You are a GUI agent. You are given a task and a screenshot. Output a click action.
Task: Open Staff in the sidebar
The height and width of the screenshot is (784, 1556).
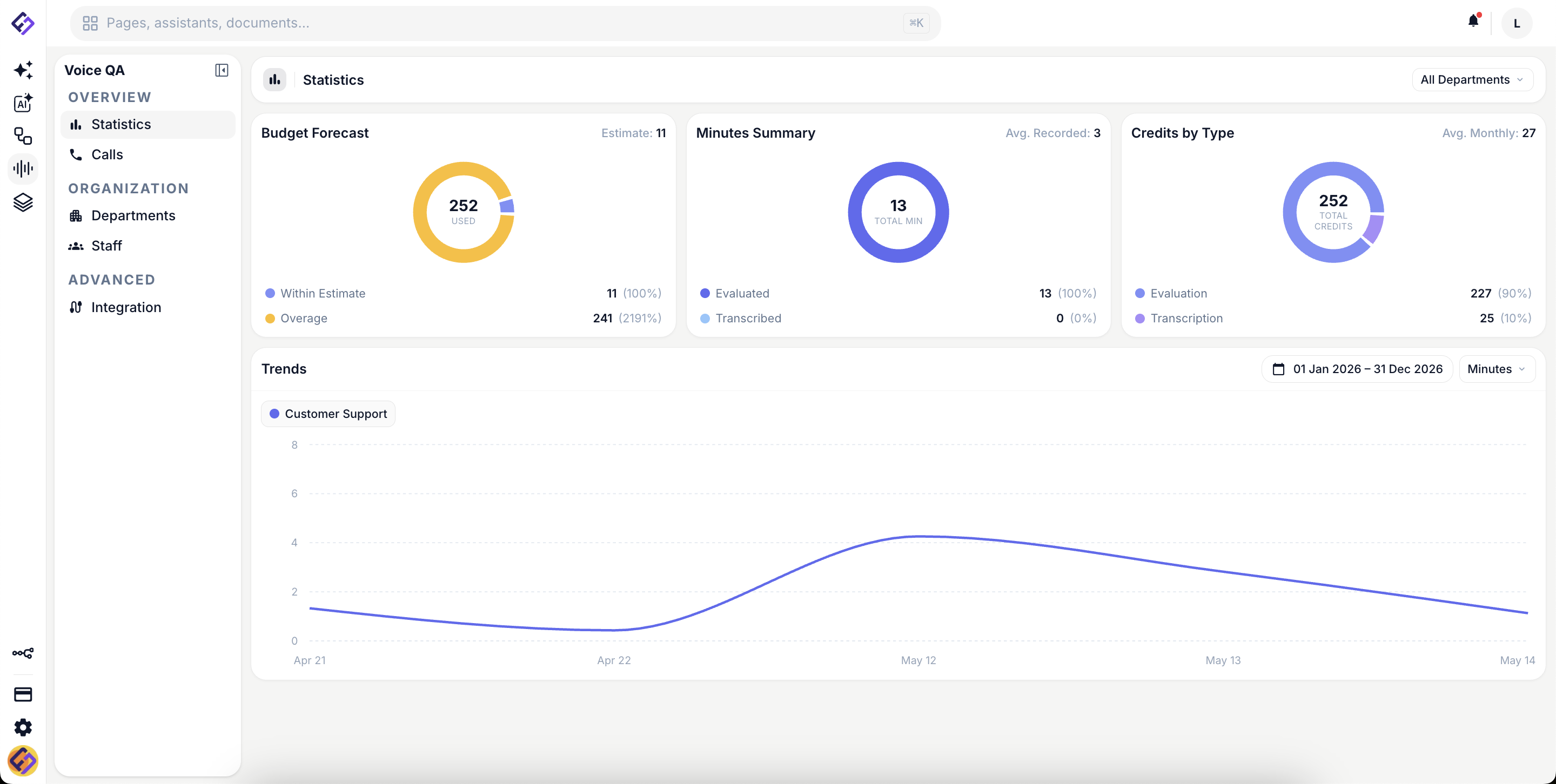click(148, 246)
